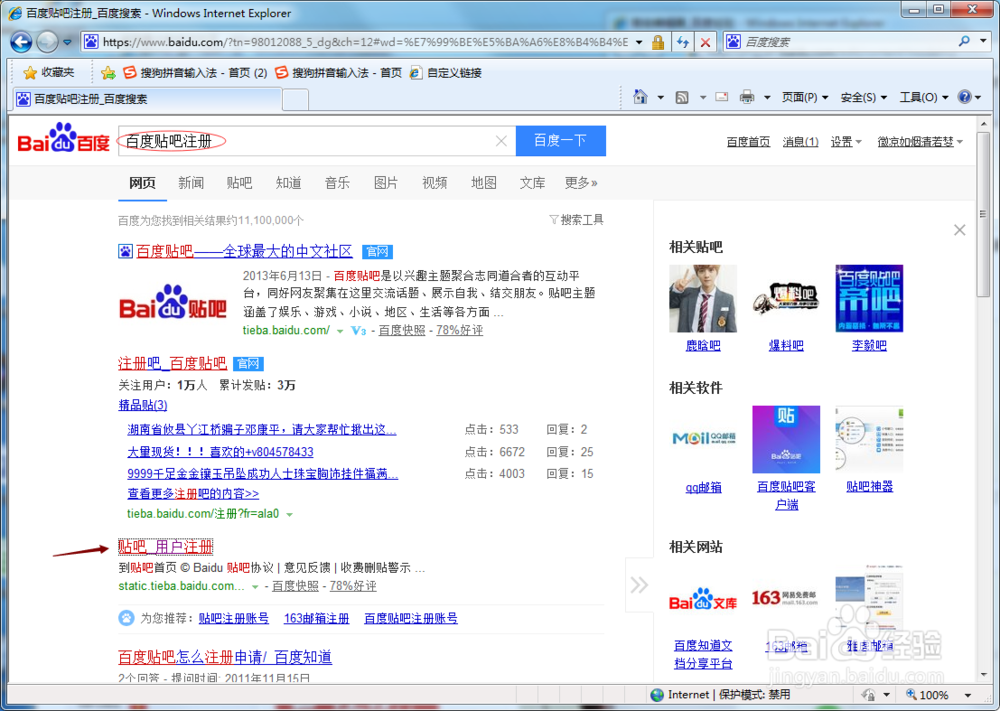This screenshot has width=1000, height=711.
Task: Open the new tab button
Action: click(x=295, y=99)
